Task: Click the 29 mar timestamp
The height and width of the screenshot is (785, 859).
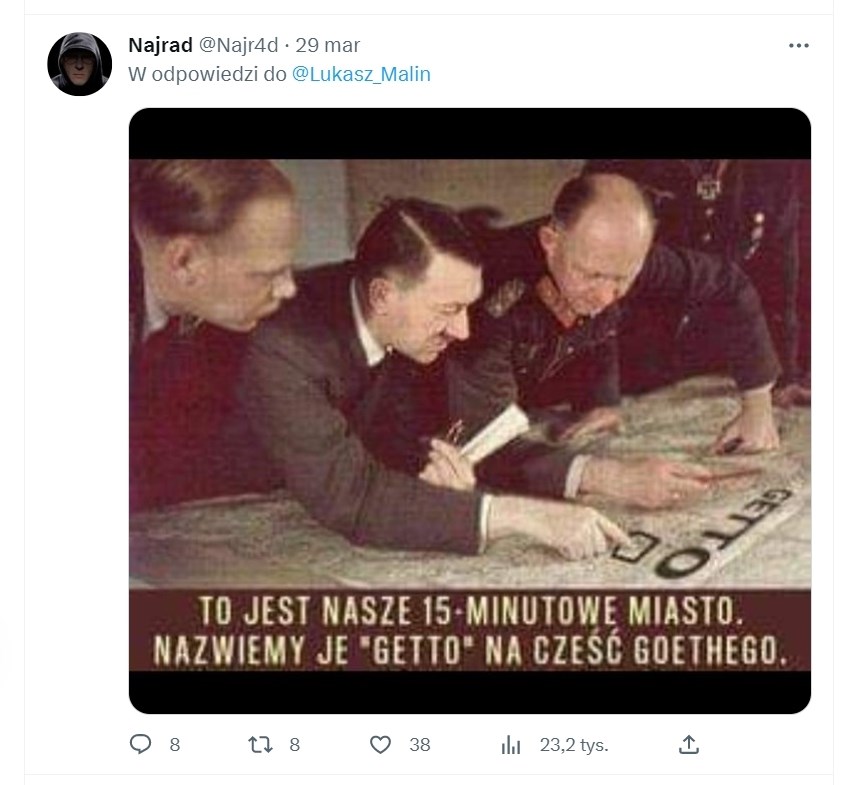Action: click(328, 45)
